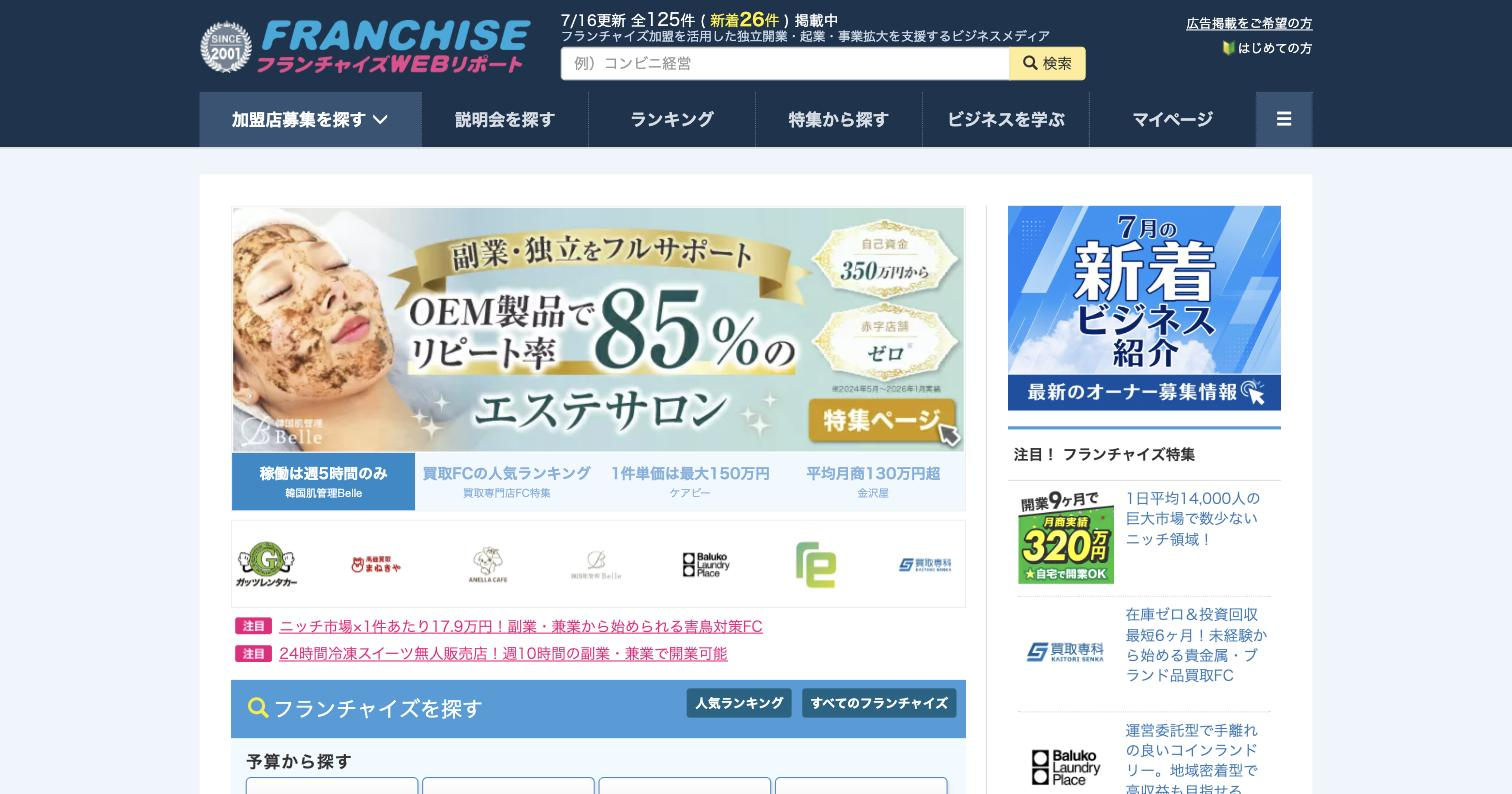The height and width of the screenshot is (794, 1512).
Task: Click the ガッツレンタカー brand logo
Action: [266, 565]
